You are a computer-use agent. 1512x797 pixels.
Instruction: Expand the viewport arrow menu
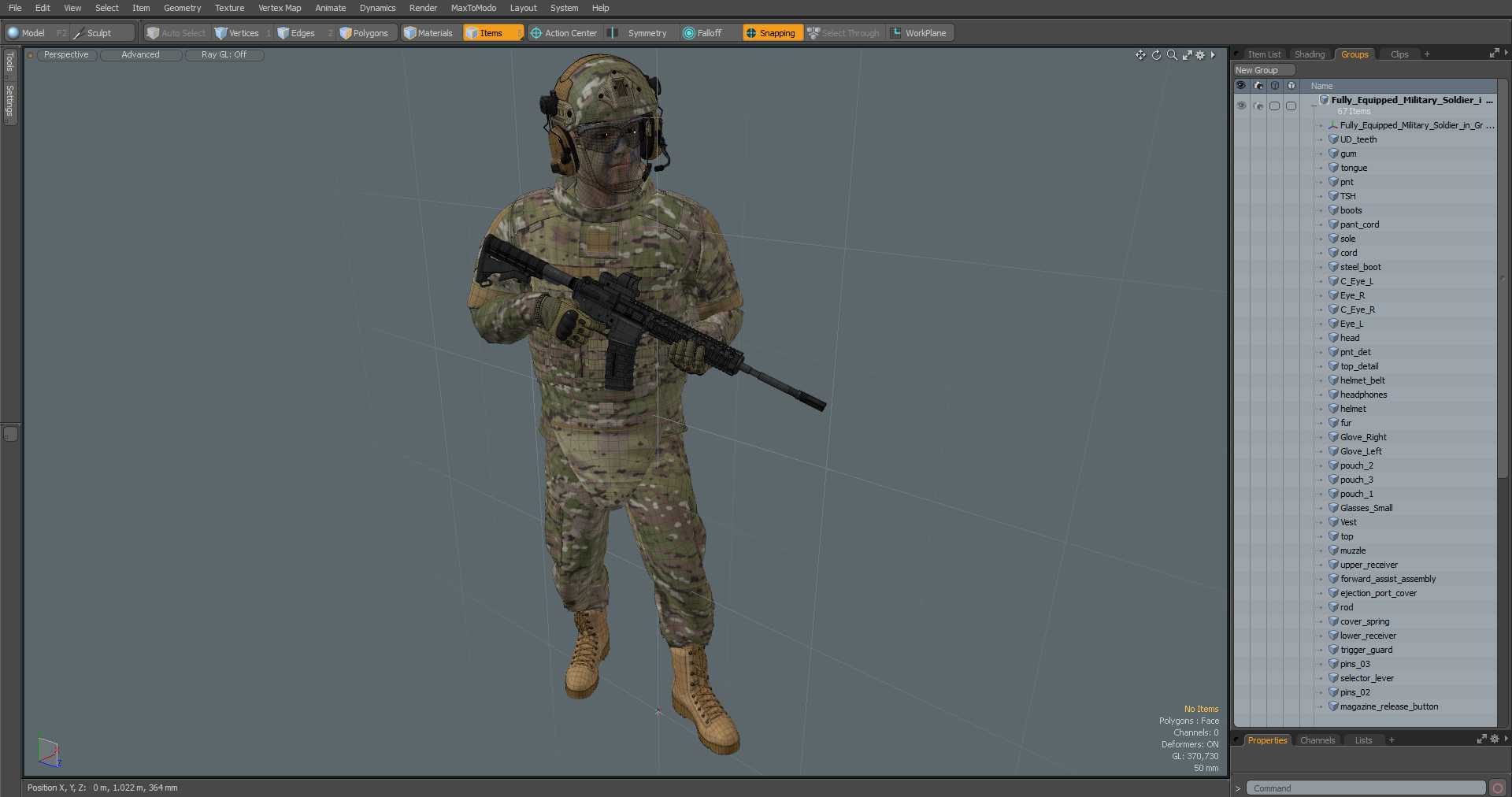(x=1213, y=55)
